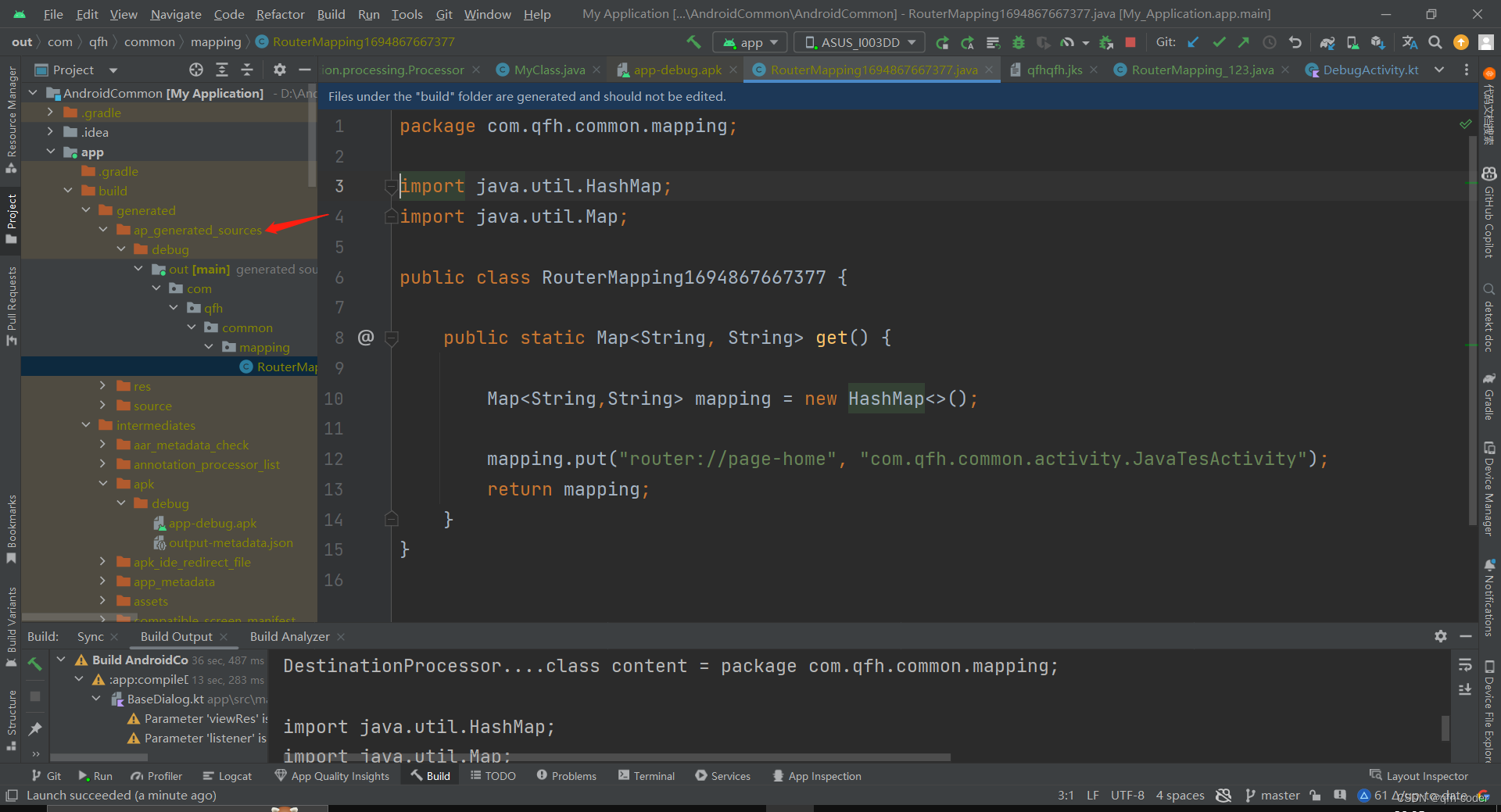The height and width of the screenshot is (812, 1501).
Task: Open the Tools menu
Action: pos(407,14)
